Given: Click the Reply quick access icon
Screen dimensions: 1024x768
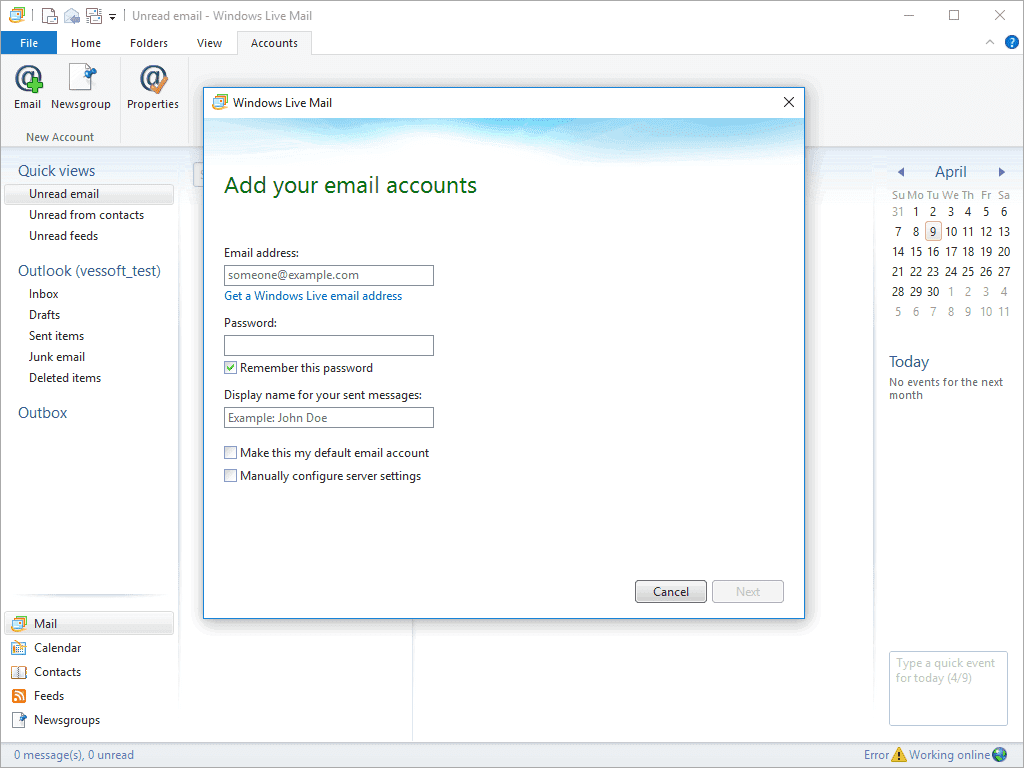Looking at the screenshot, I should click(x=72, y=15).
